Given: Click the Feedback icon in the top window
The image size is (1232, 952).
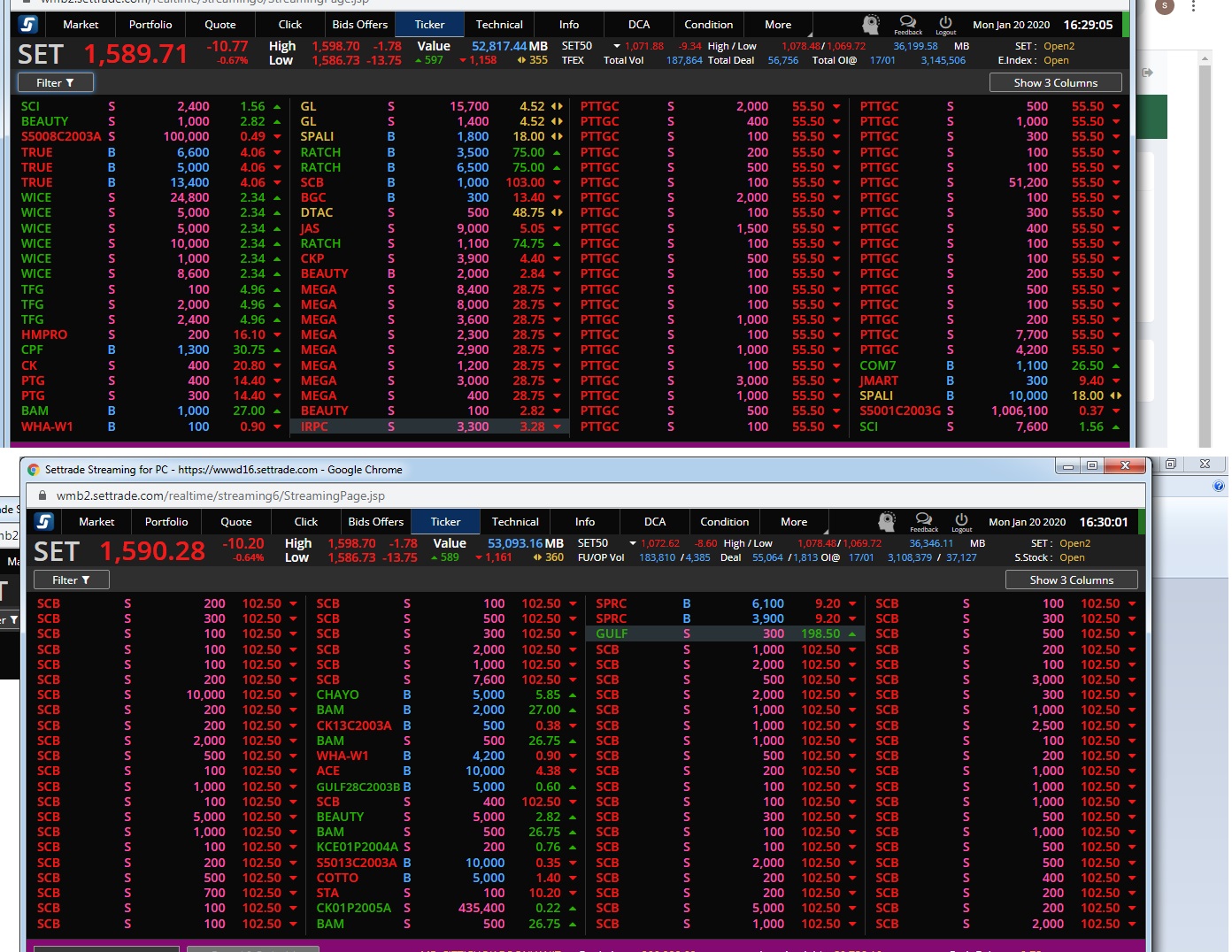Looking at the screenshot, I should pyautogui.click(x=908, y=25).
